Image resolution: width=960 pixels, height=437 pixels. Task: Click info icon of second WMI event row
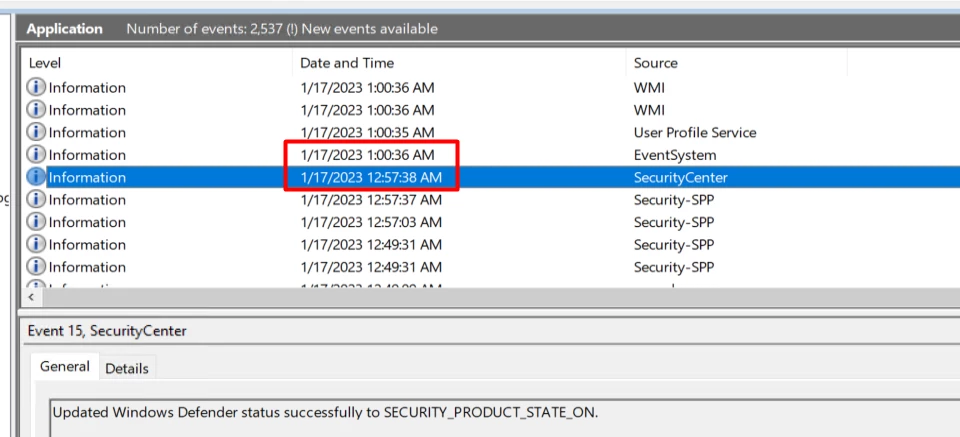[x=36, y=110]
